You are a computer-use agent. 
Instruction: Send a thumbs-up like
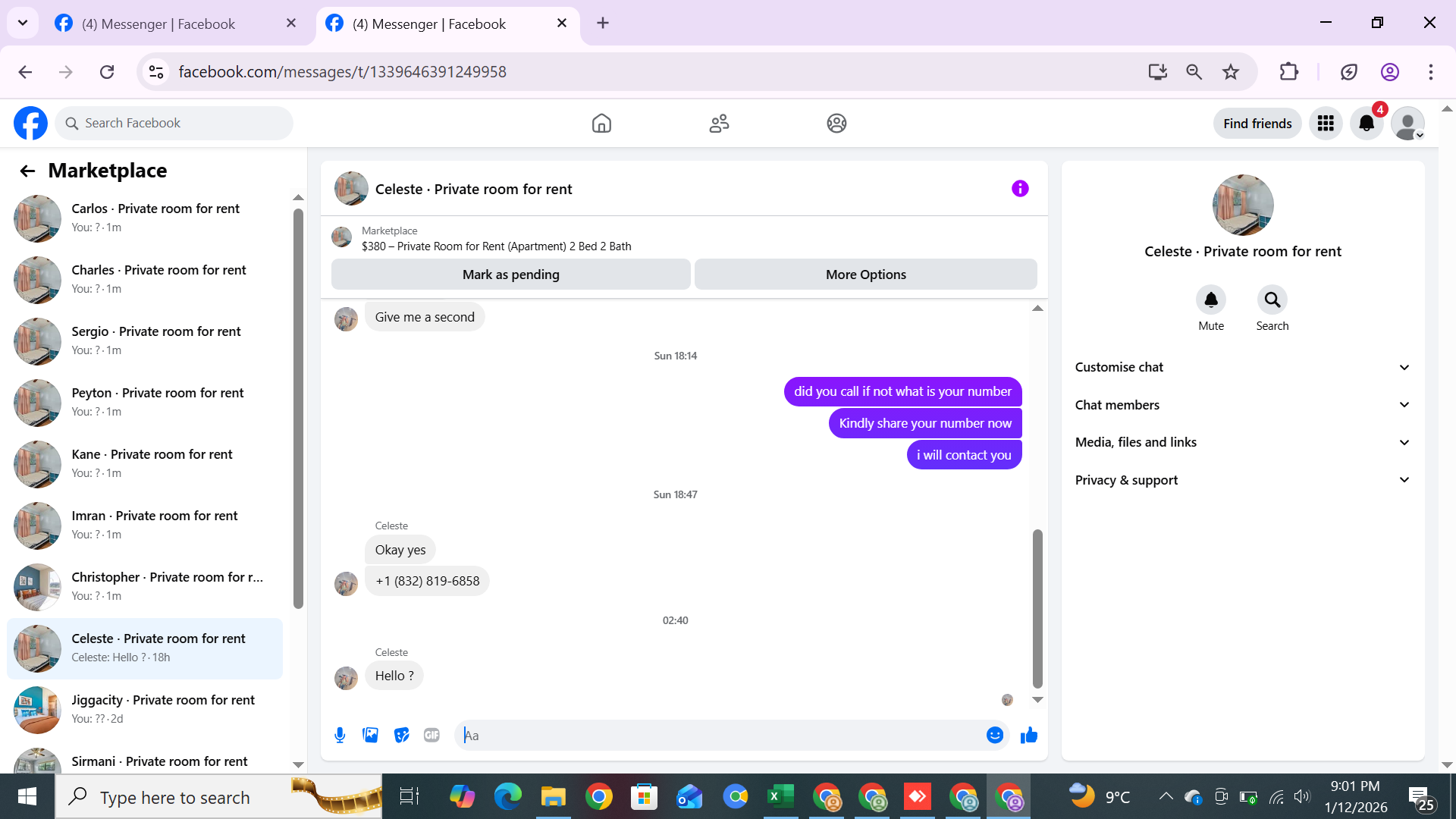coord(1028,735)
